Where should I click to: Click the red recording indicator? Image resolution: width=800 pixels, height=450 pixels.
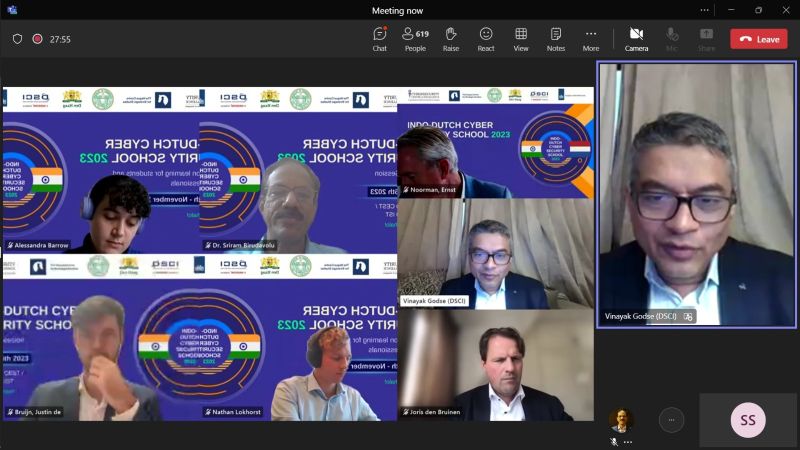click(x=37, y=39)
